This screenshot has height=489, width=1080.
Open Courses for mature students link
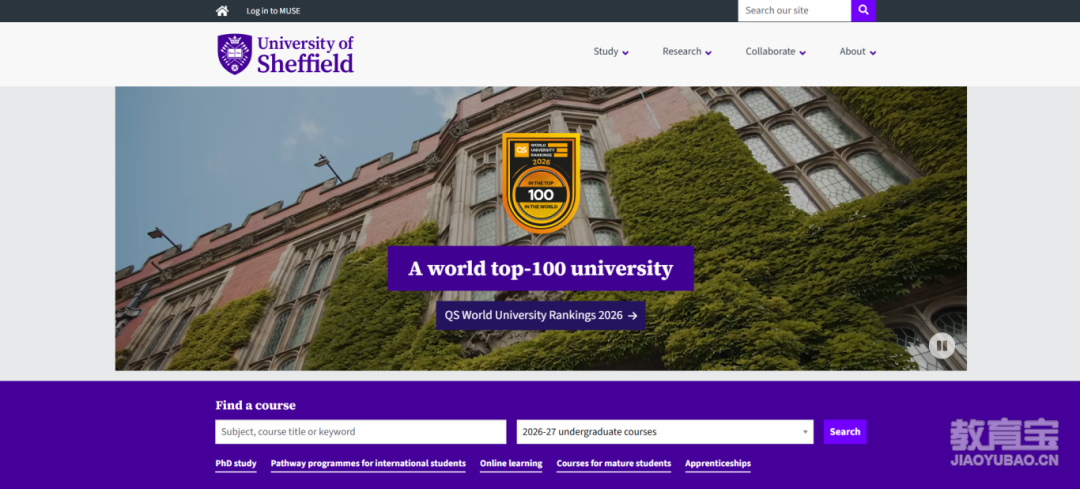pos(614,464)
